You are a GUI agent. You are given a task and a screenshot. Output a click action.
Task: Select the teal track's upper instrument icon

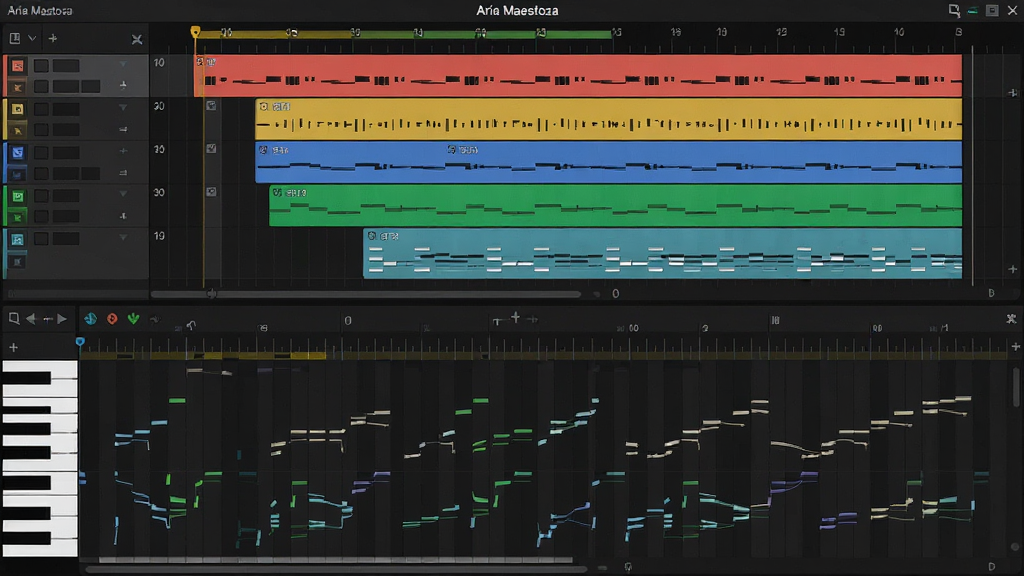[18, 239]
